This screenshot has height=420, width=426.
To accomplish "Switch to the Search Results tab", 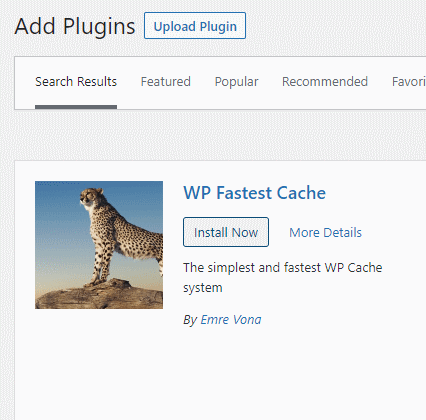I will pyautogui.click(x=76, y=82).
